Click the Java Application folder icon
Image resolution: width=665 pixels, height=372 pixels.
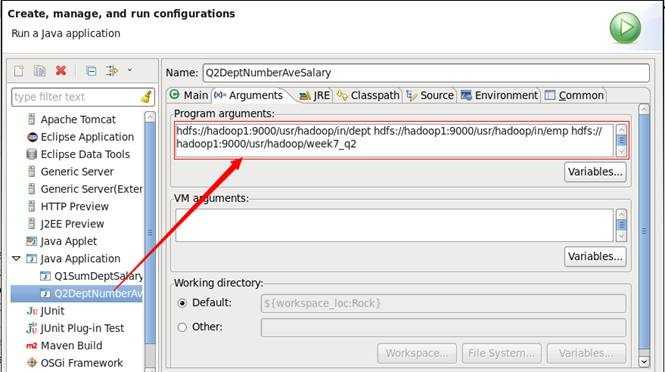coord(31,258)
